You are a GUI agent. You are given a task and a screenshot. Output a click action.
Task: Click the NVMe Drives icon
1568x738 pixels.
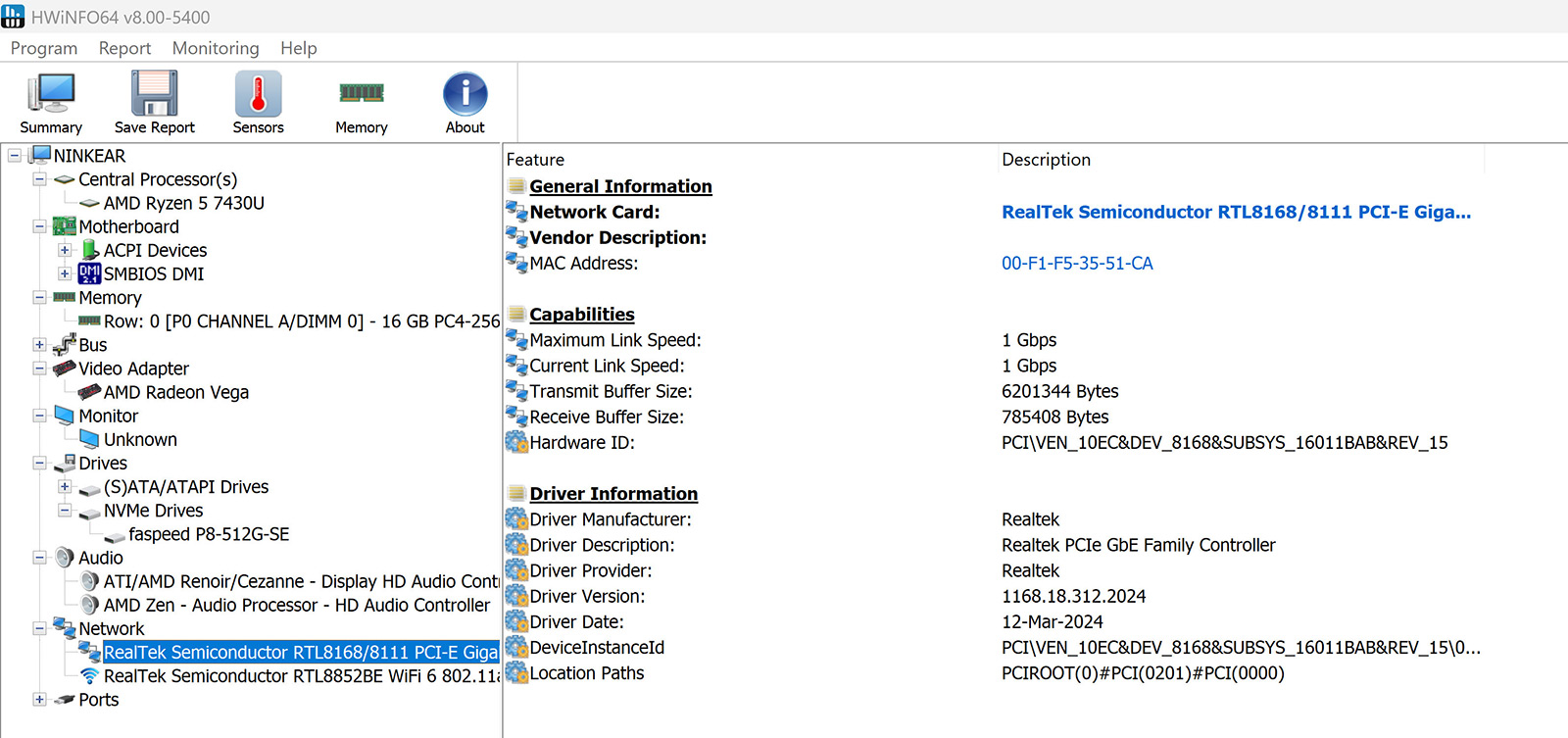(90, 512)
